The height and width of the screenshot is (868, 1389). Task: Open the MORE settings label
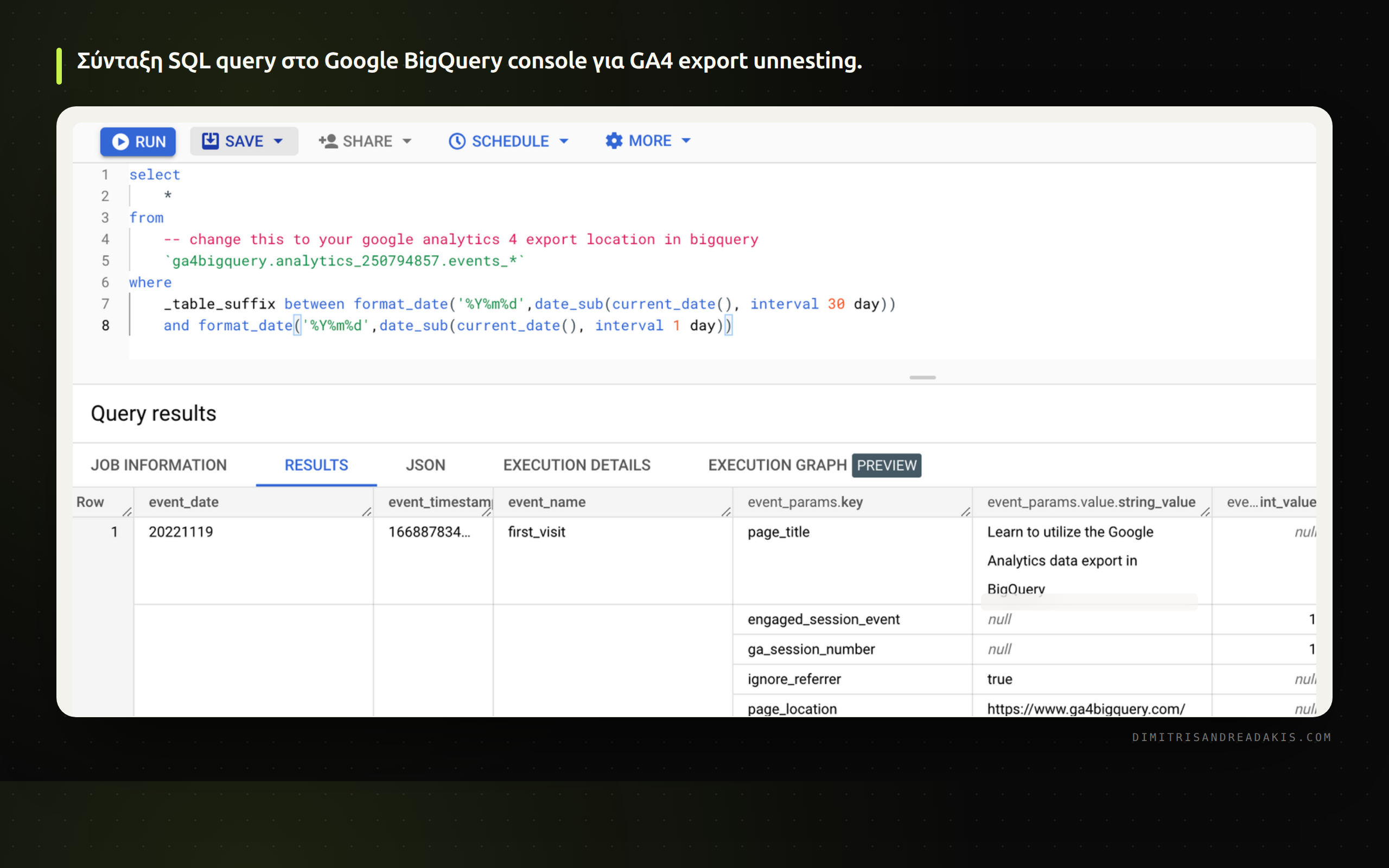649,141
